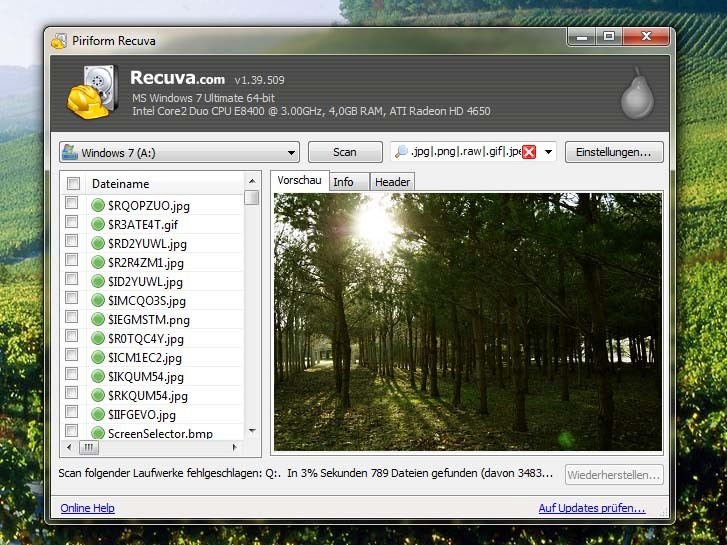This screenshot has height=545, width=727.
Task: Check the box for $IEGMSTM.png
Action: point(71,317)
